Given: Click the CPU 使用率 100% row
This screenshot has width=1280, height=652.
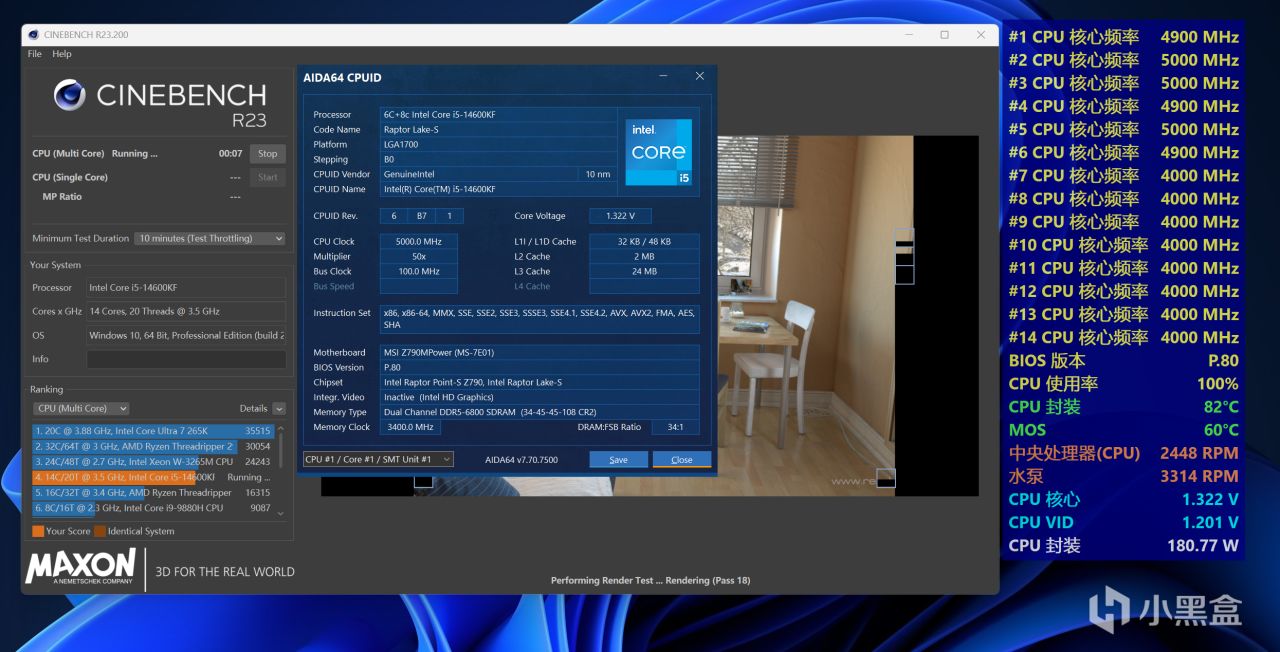Looking at the screenshot, I should [x=1123, y=383].
